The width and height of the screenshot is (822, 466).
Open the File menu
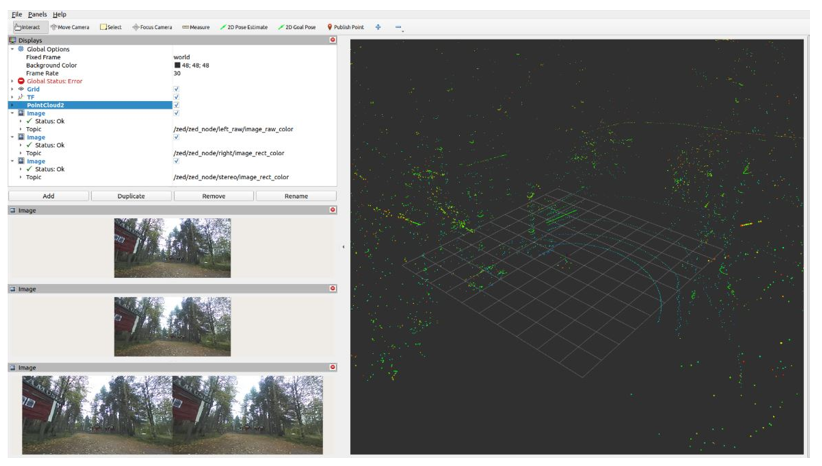[16, 14]
